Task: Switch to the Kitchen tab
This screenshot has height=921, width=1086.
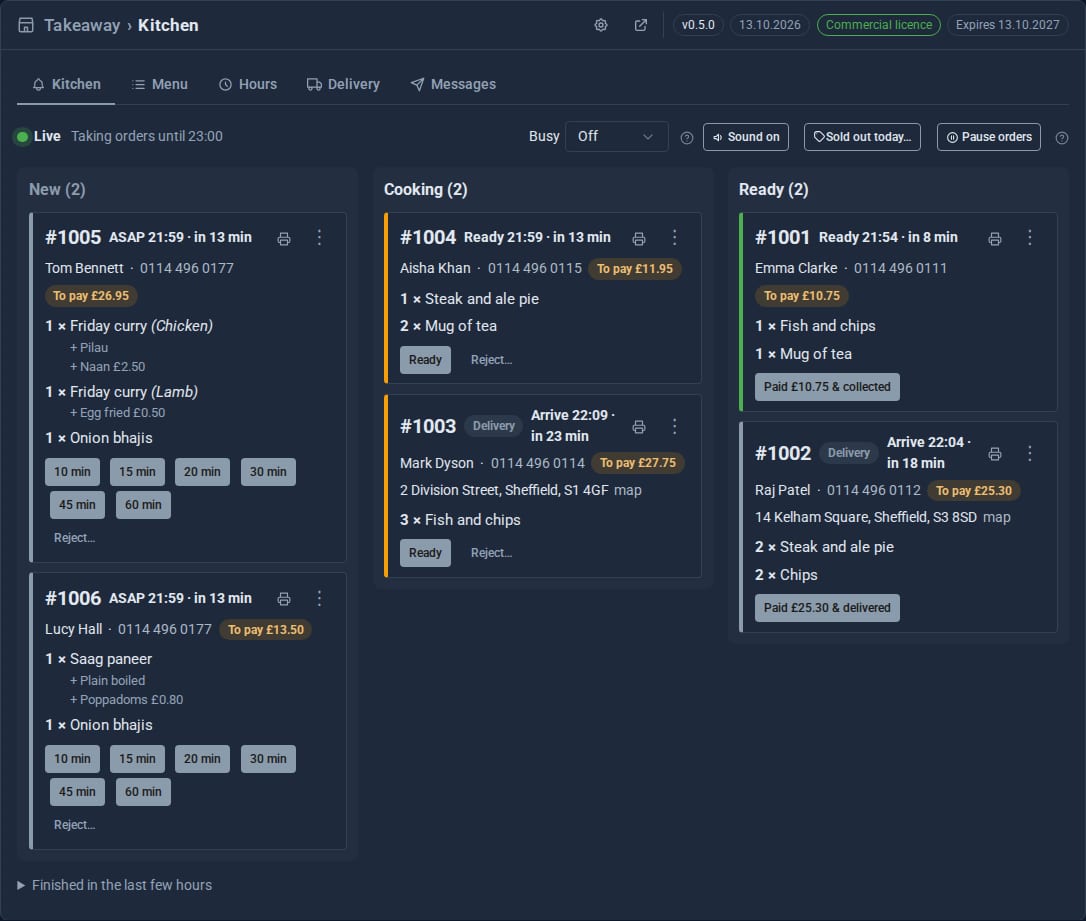Action: pyautogui.click(x=66, y=84)
